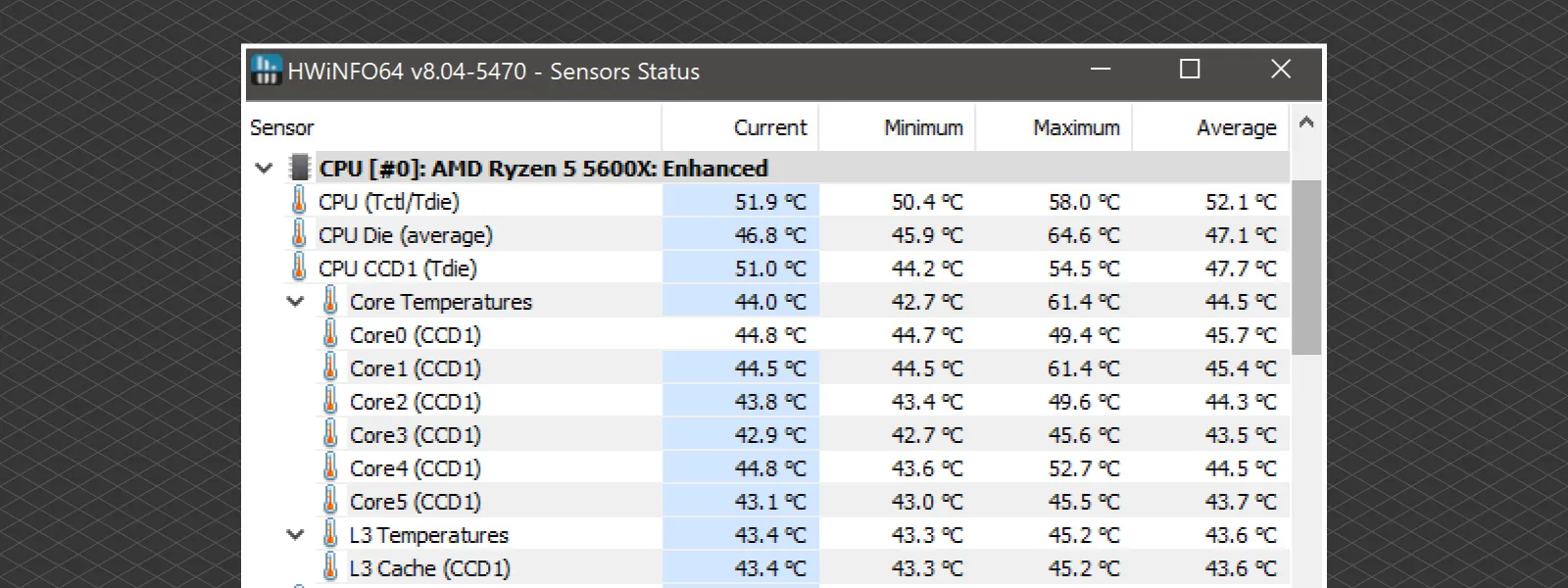Click thermometer icon next to Core4 (CCD1)
The width and height of the screenshot is (1568, 588).
pos(330,467)
